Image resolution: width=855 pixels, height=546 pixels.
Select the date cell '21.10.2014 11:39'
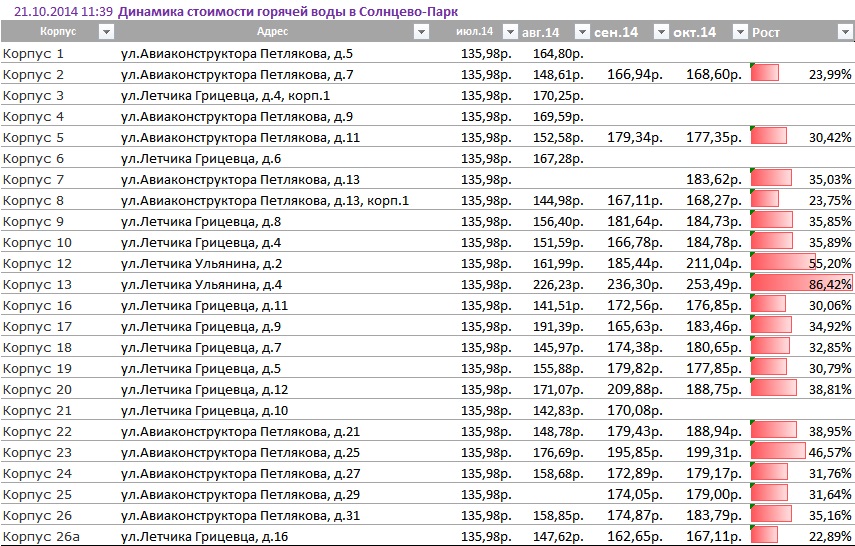pos(63,11)
